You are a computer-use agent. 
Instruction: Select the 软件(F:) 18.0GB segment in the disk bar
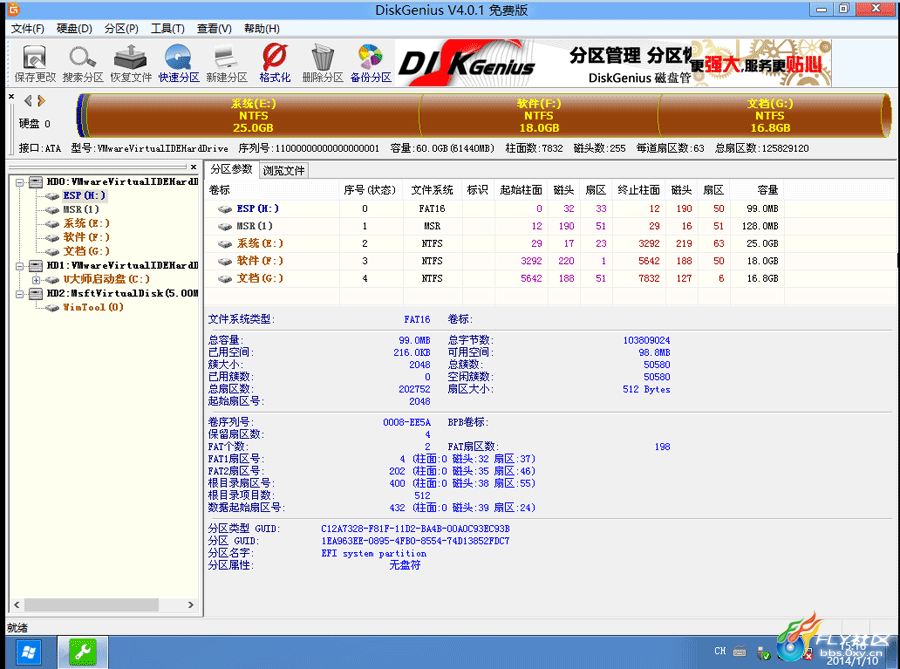point(539,116)
